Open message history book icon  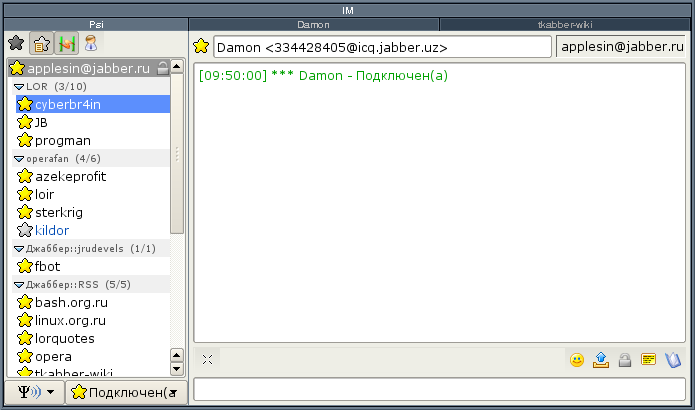(673, 360)
